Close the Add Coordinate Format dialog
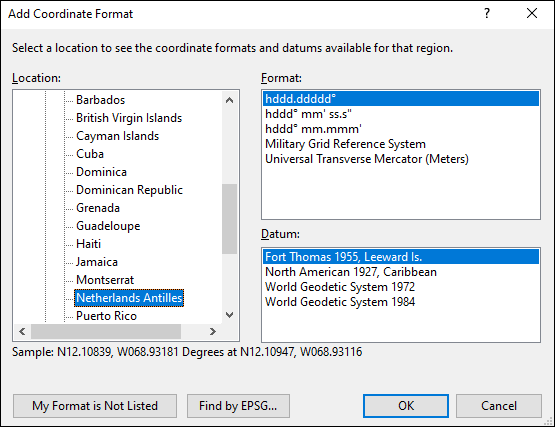Image resolution: width=555 pixels, height=427 pixels. click(532, 13)
